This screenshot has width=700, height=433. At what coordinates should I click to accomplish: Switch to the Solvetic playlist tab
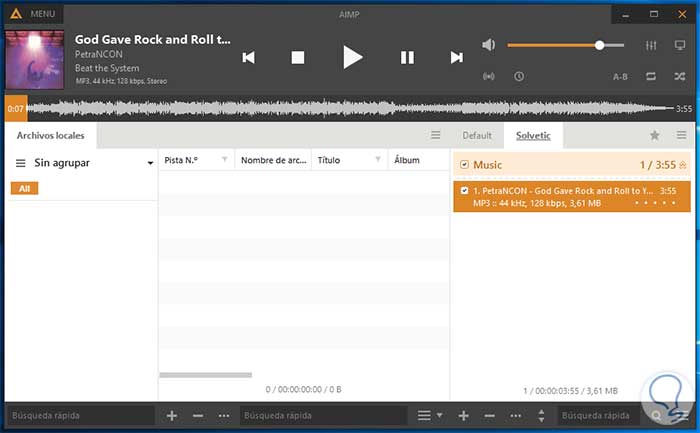[x=533, y=135]
